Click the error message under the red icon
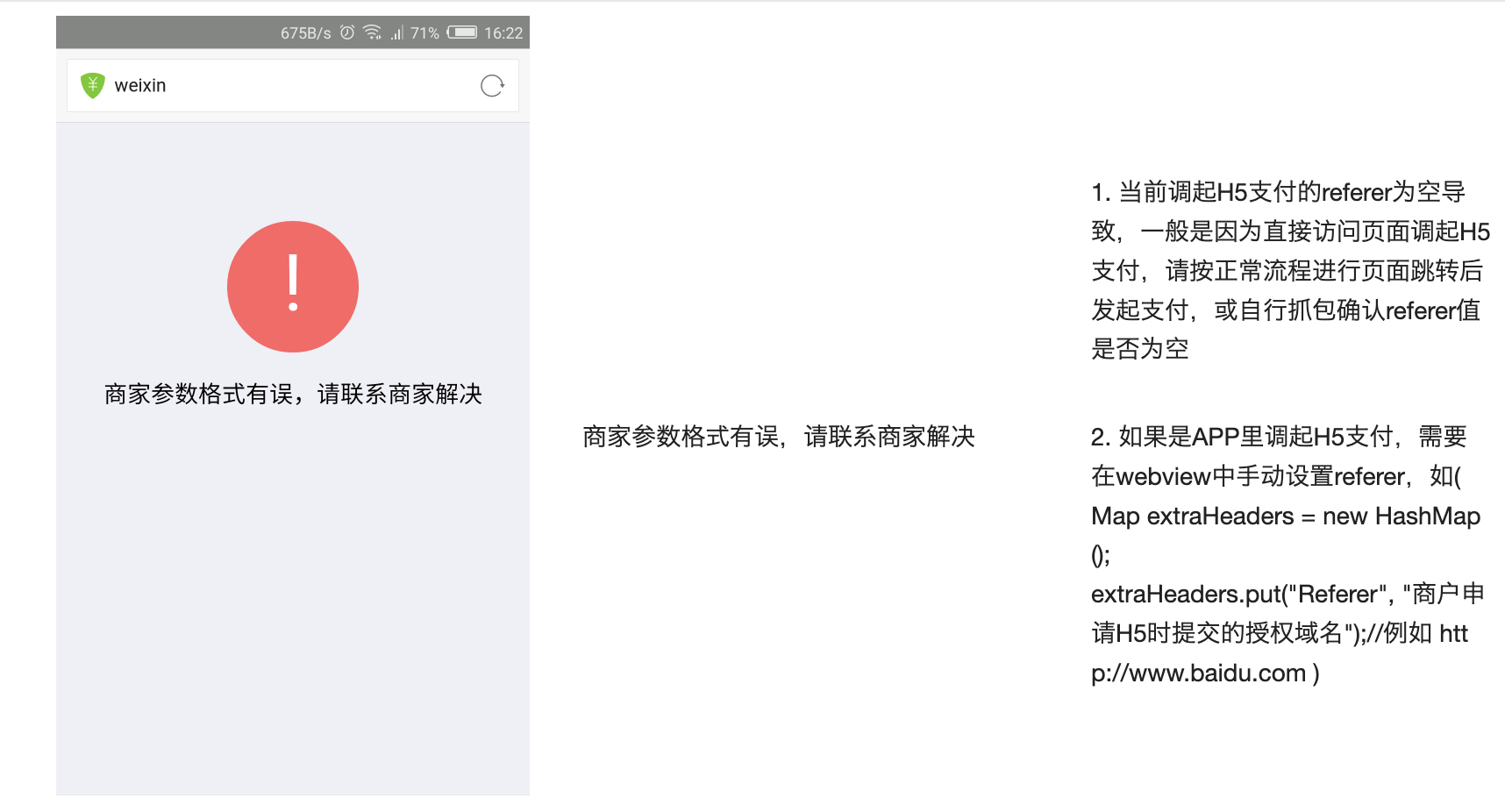The image size is (1505, 812). [x=293, y=394]
